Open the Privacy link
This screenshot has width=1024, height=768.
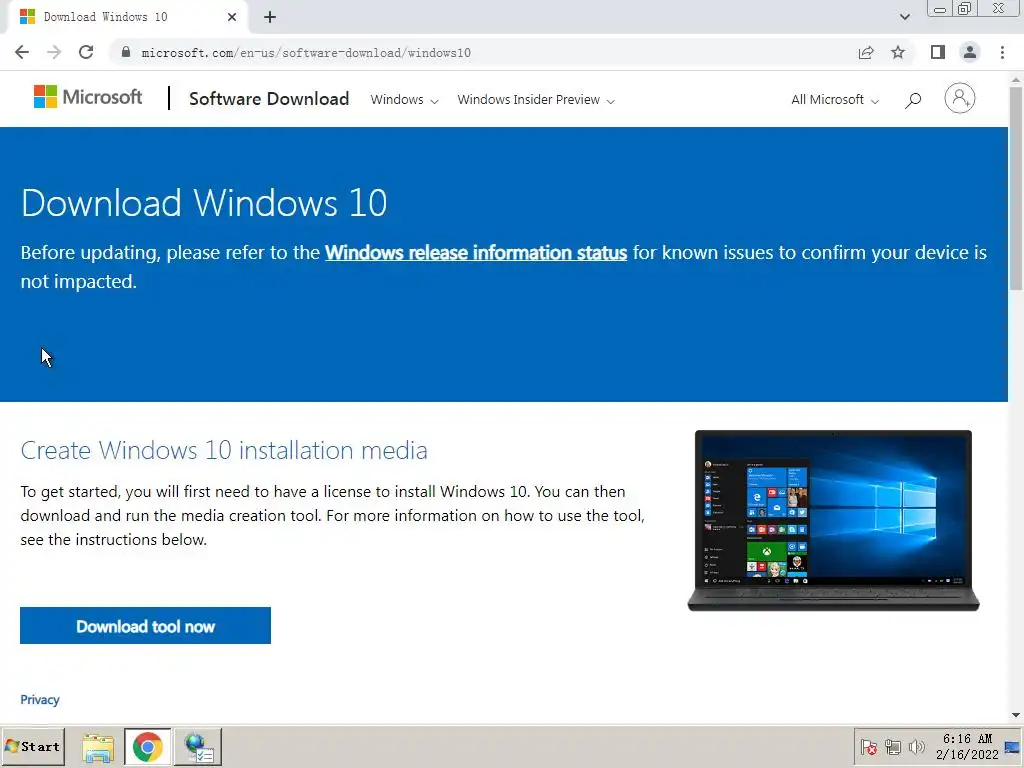[x=40, y=699]
